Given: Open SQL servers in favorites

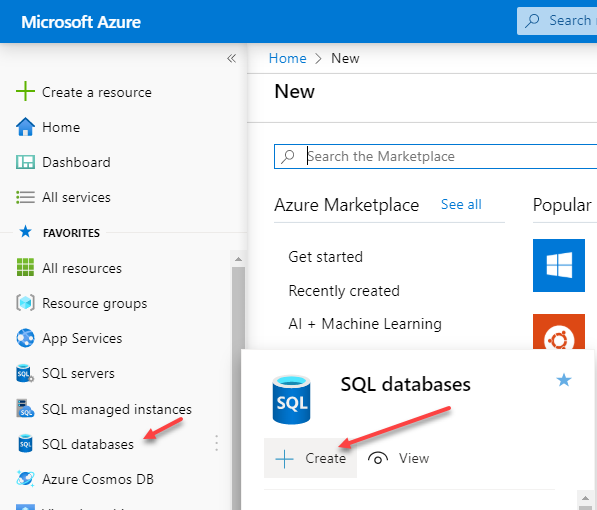Looking at the screenshot, I should pyautogui.click(x=78, y=373).
